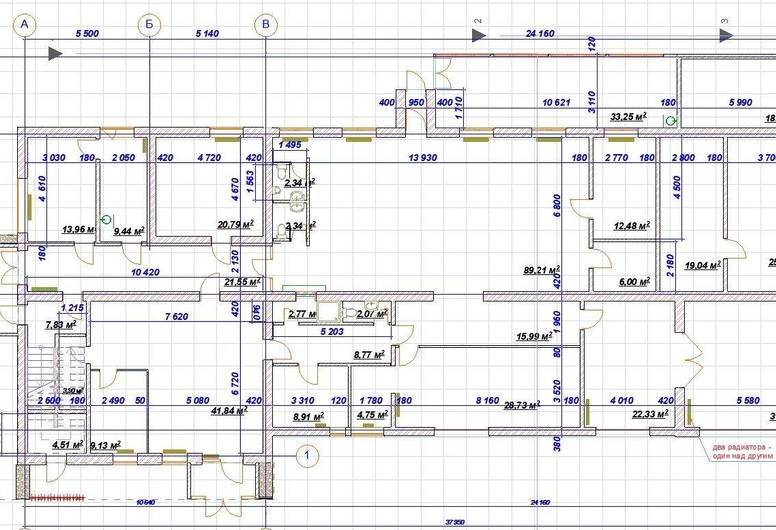Select the axis bubble numbered 1
This screenshot has height=530, width=776.
click(x=309, y=455)
